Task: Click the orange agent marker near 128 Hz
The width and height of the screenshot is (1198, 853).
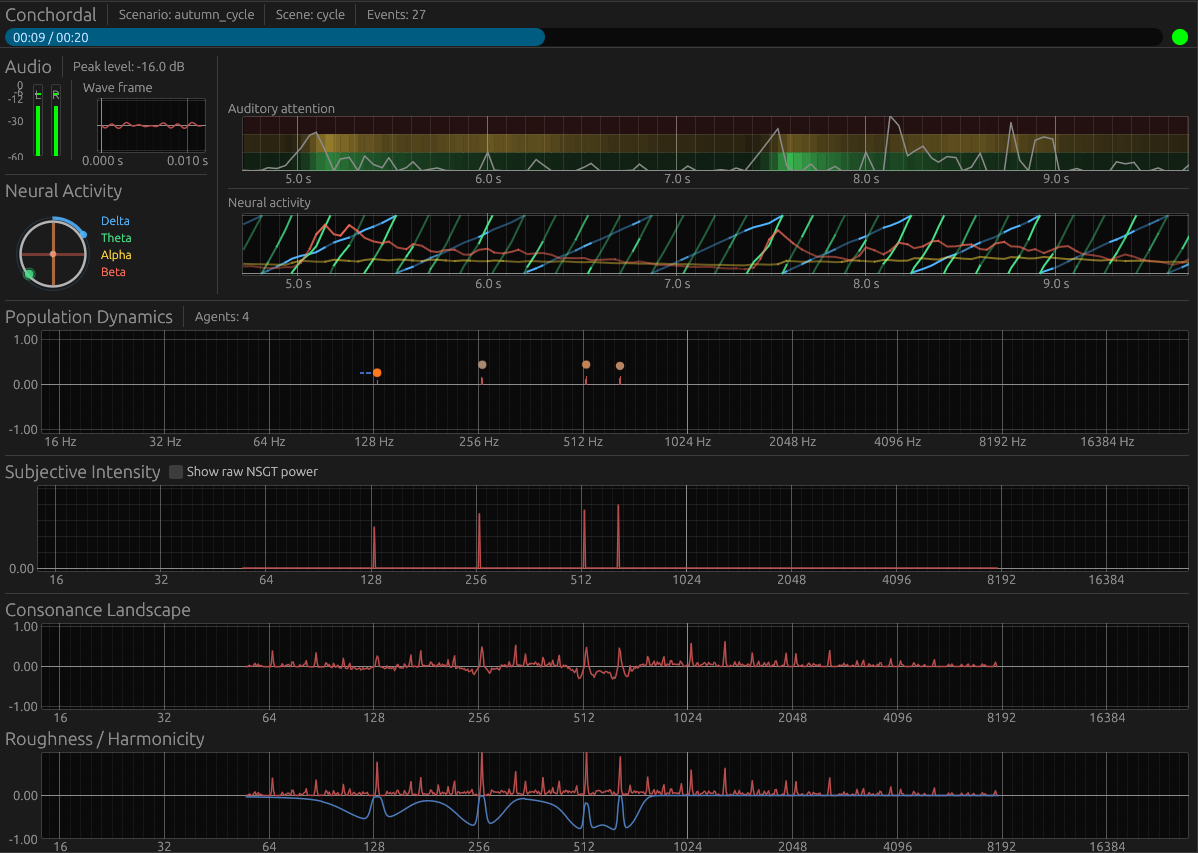Action: [377, 373]
